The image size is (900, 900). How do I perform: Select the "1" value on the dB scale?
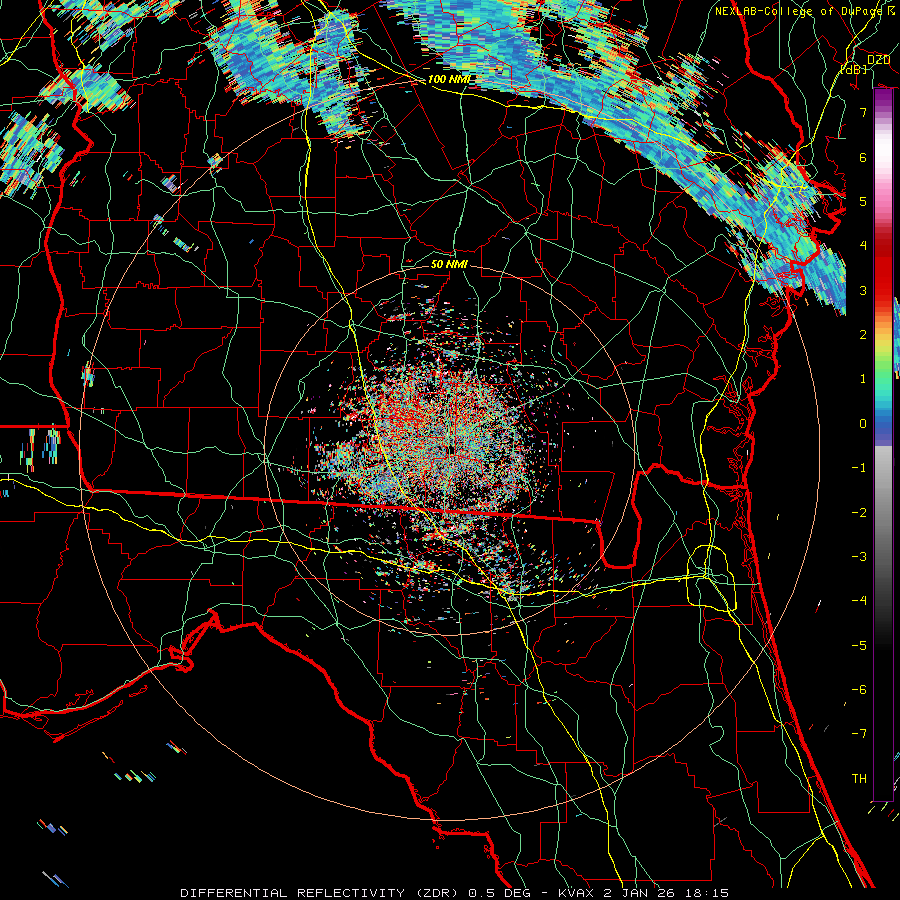point(863,379)
